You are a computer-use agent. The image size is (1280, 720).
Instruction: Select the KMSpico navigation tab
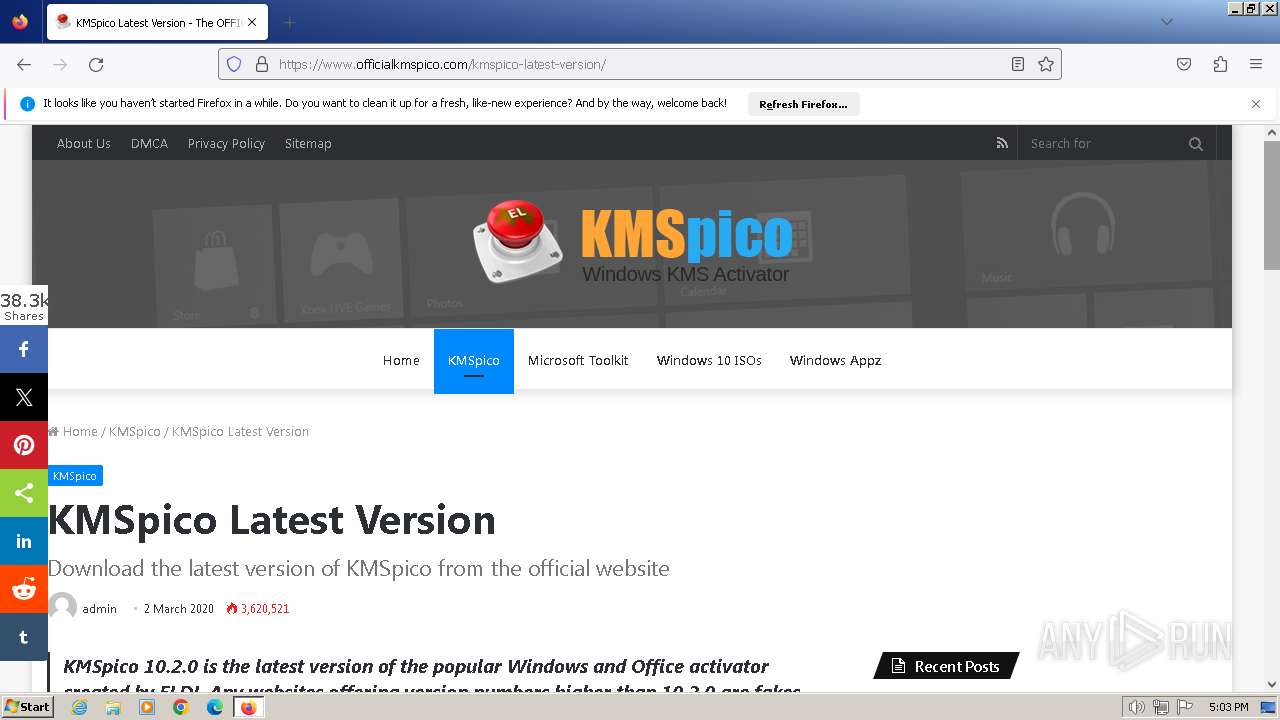(x=474, y=361)
